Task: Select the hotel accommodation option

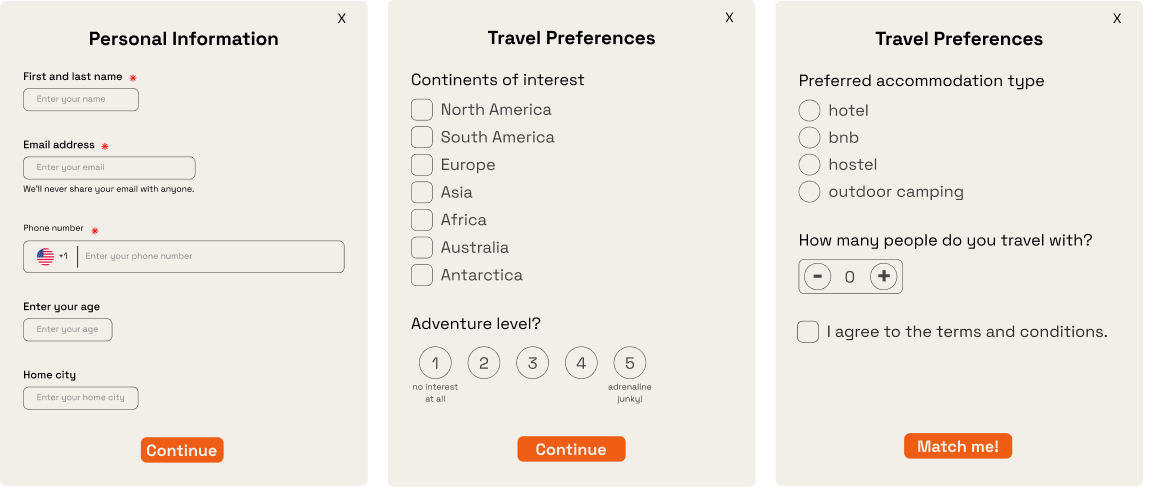Action: pyautogui.click(x=809, y=110)
